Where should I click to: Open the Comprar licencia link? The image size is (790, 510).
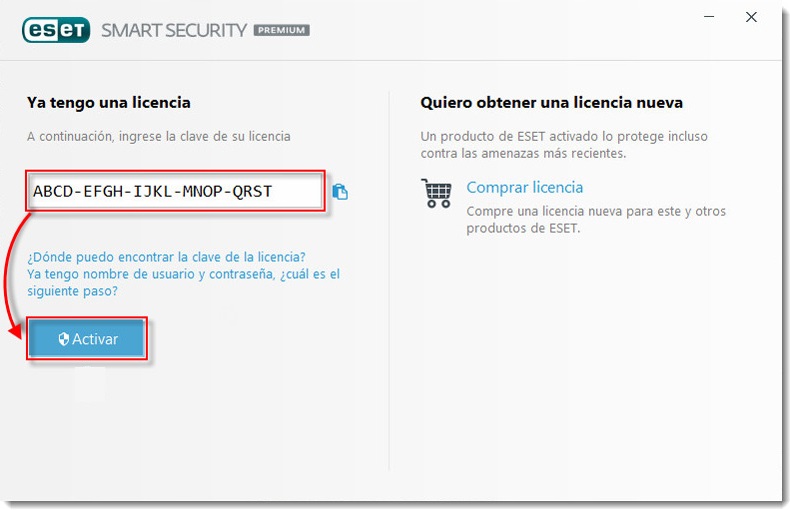tap(524, 187)
